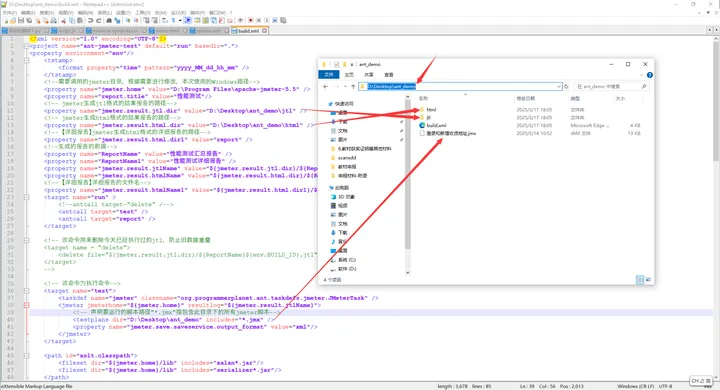Open the 文件 menu in Notepad++

click(10, 12)
